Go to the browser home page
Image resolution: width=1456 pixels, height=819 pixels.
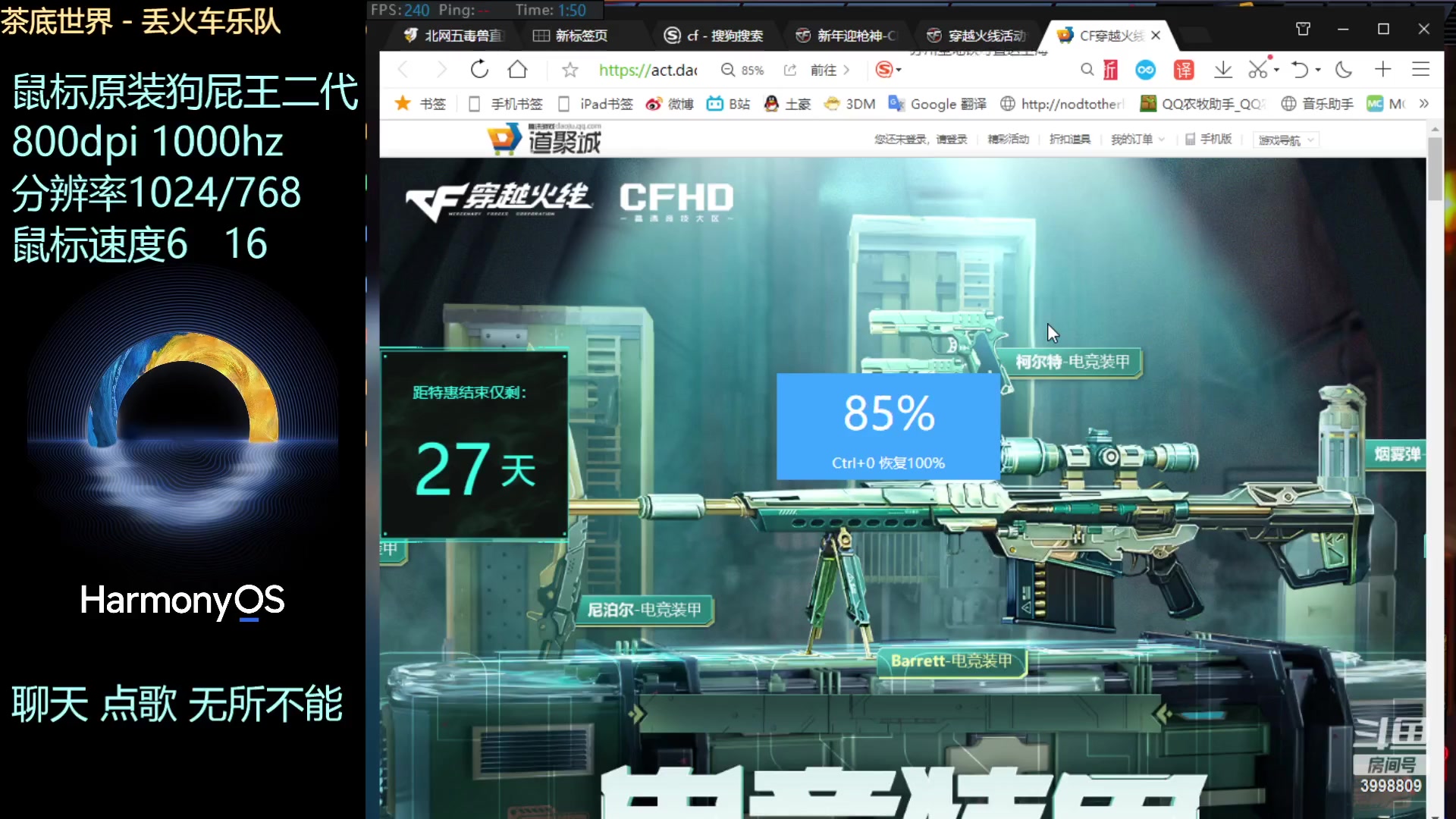(x=518, y=70)
